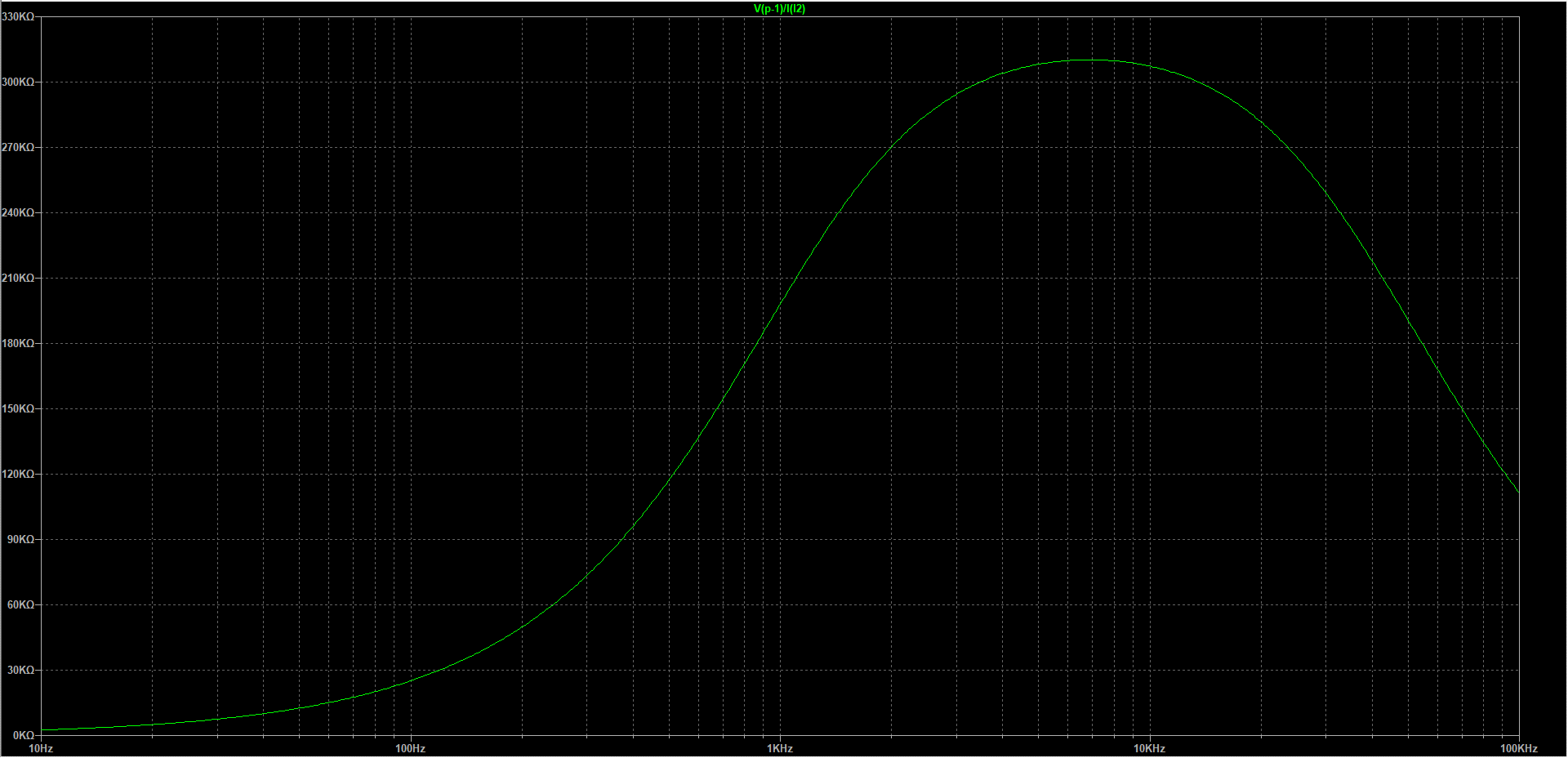Click the 10KHz frequency axis label

(1149, 748)
